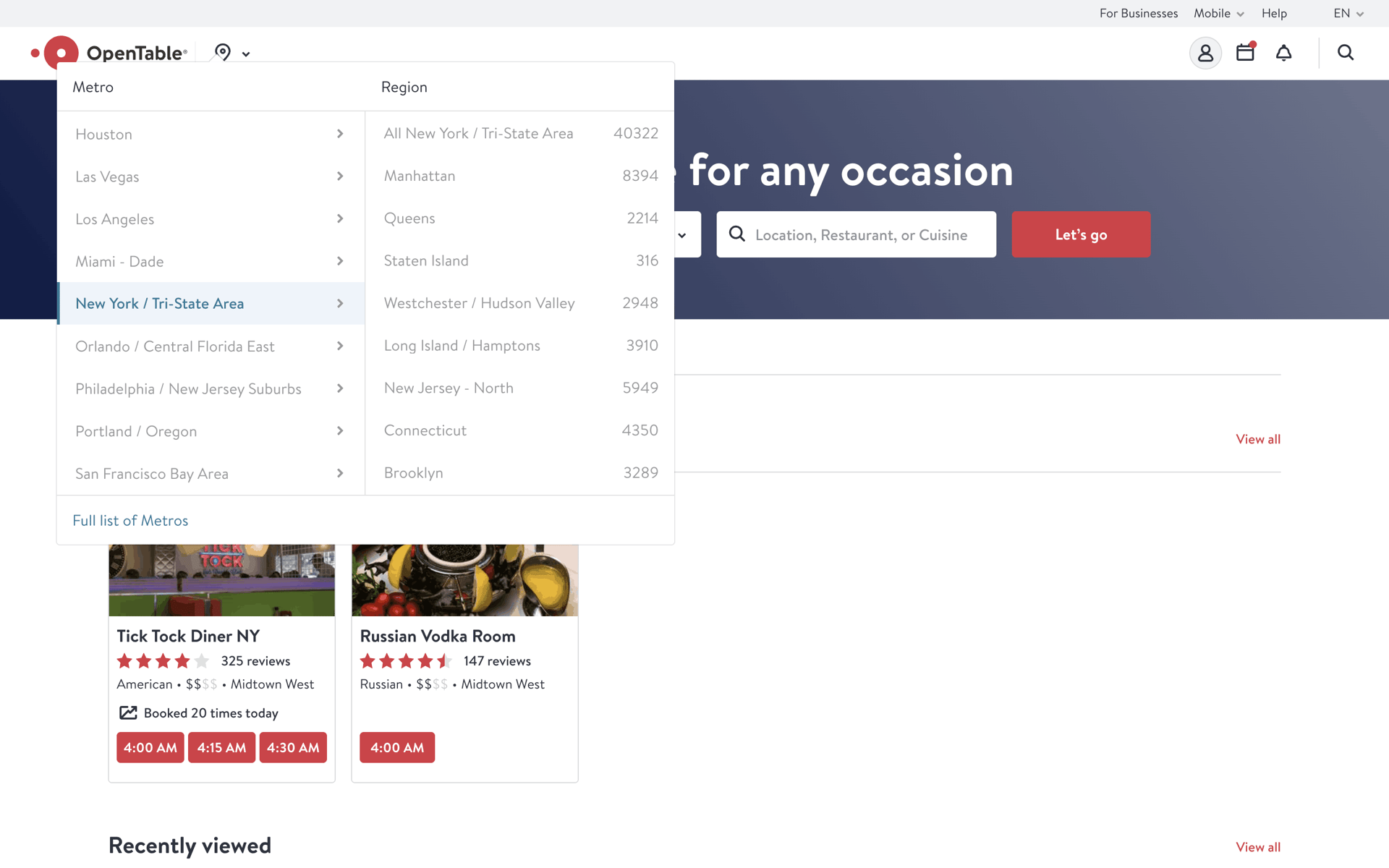This screenshot has width=1389, height=868.
Task: Click View all for Recently viewed
Action: coord(1258,847)
